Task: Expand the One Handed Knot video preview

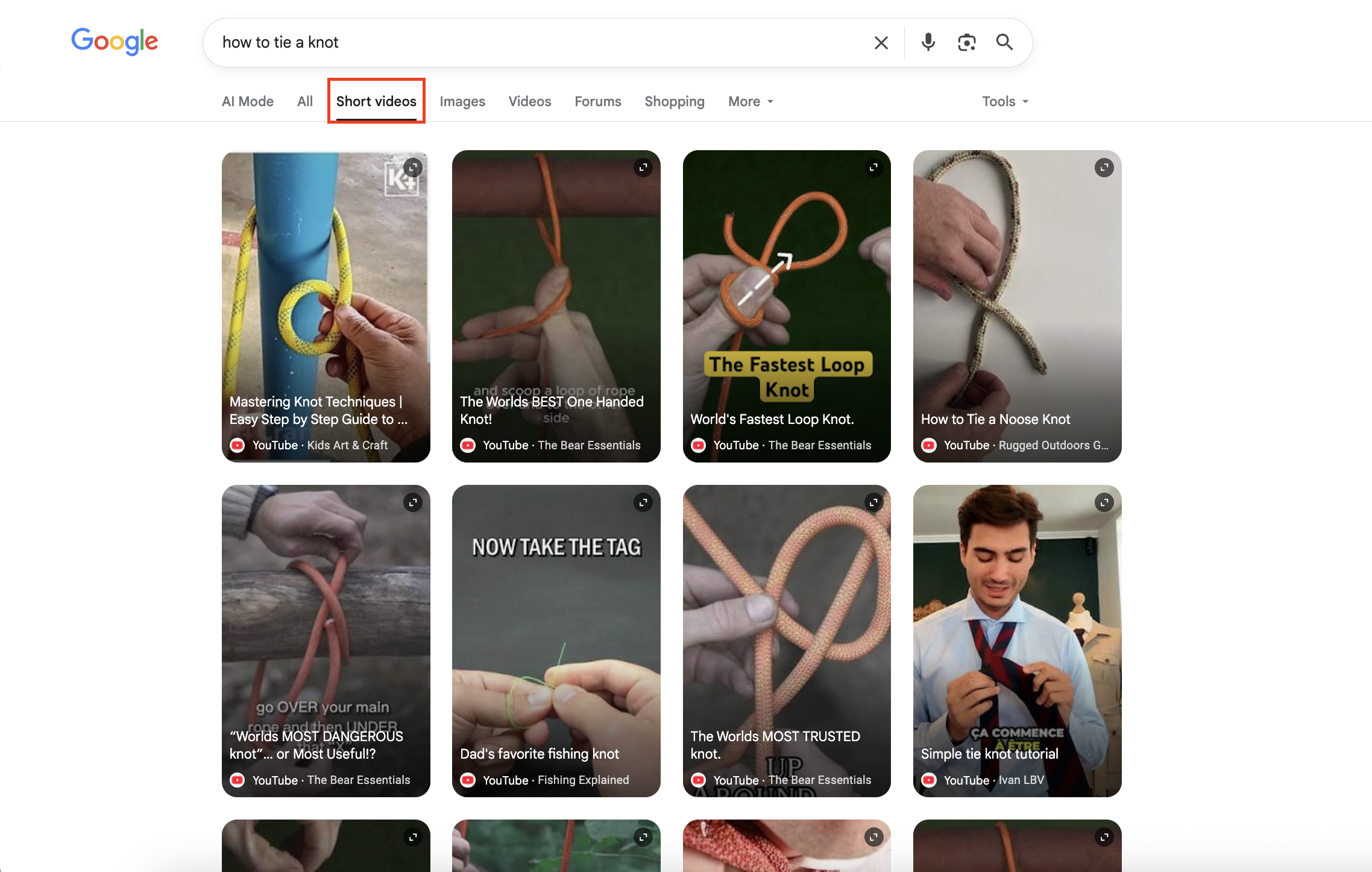Action: (643, 168)
